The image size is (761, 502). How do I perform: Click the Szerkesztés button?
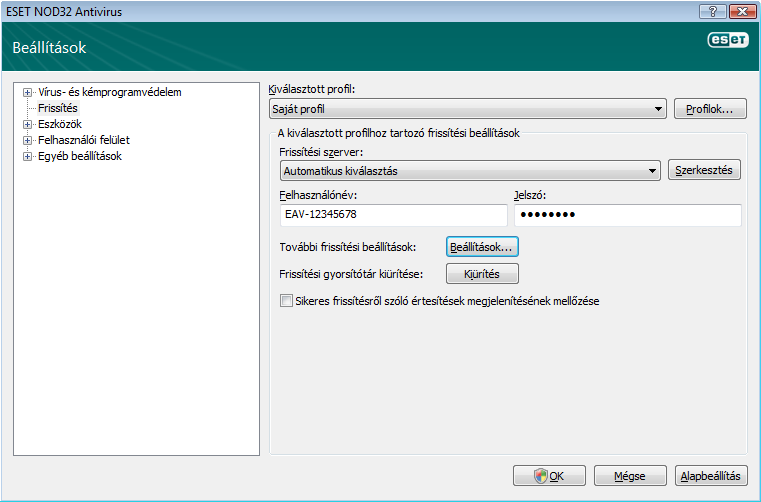coord(704,170)
